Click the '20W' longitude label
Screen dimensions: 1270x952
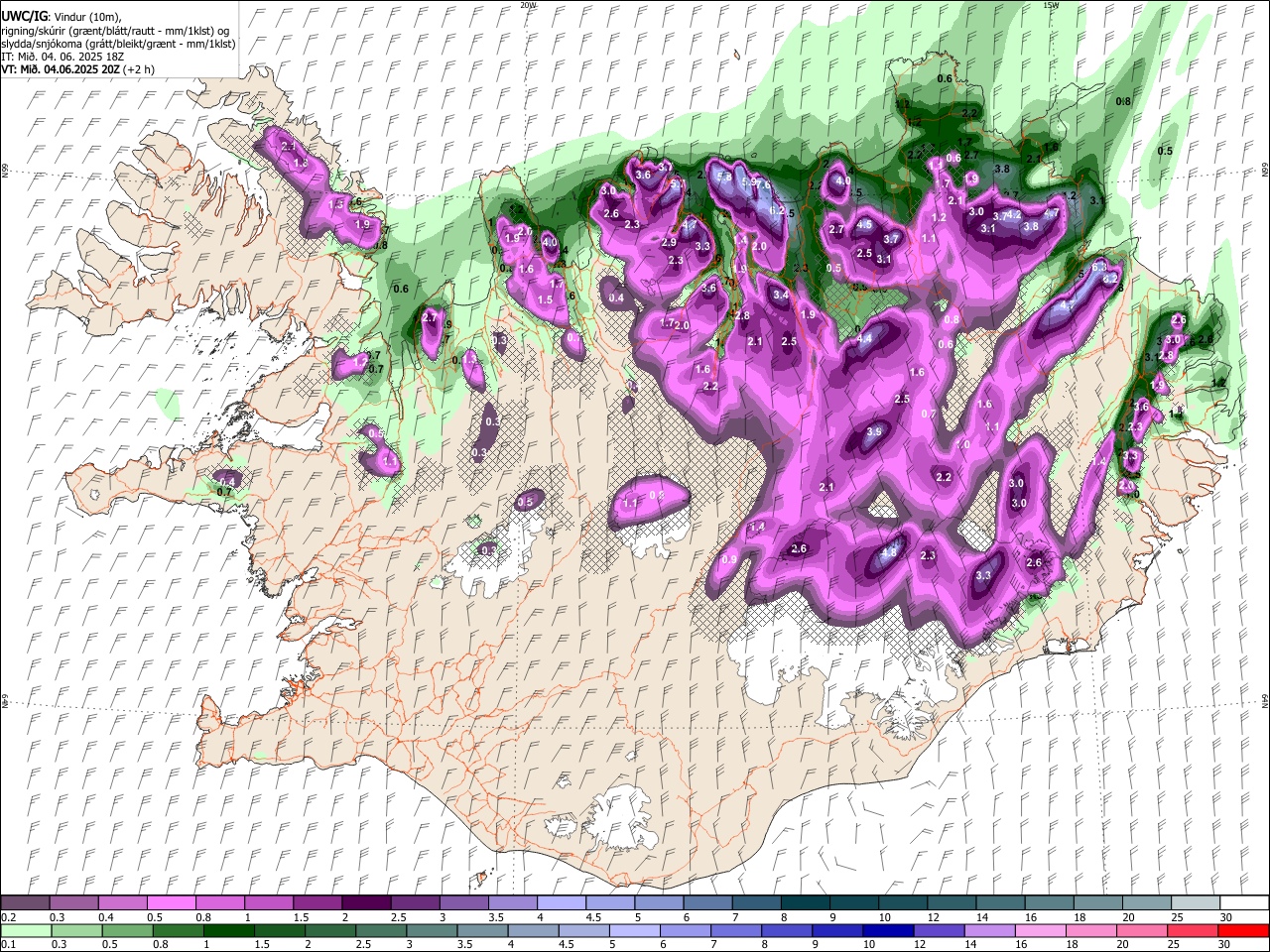[528, 5]
